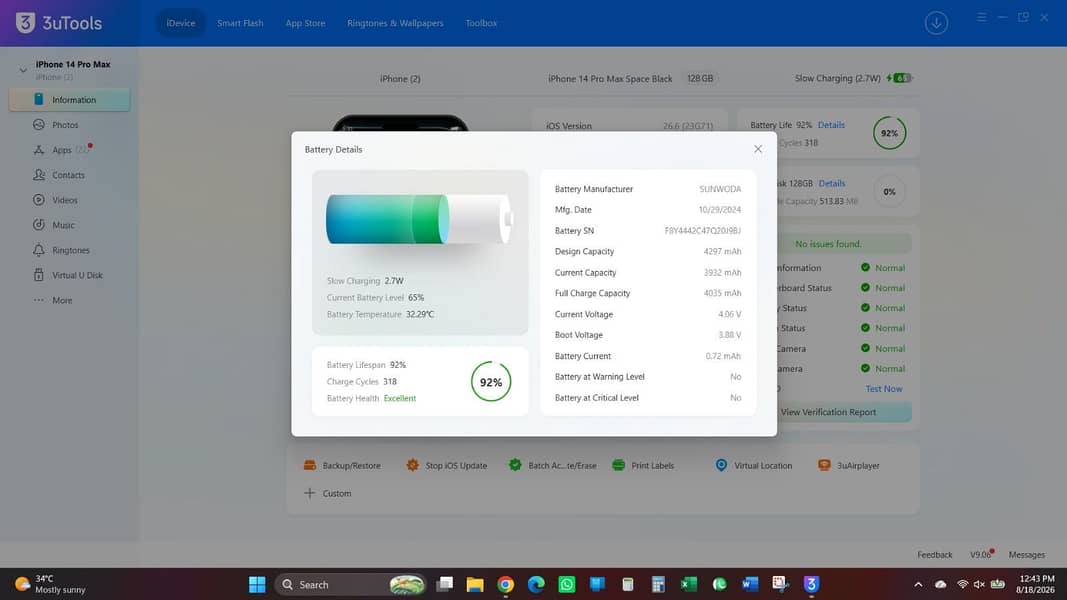1067x600 pixels.
Task: Open File Explorer from taskbar
Action: pos(475,584)
